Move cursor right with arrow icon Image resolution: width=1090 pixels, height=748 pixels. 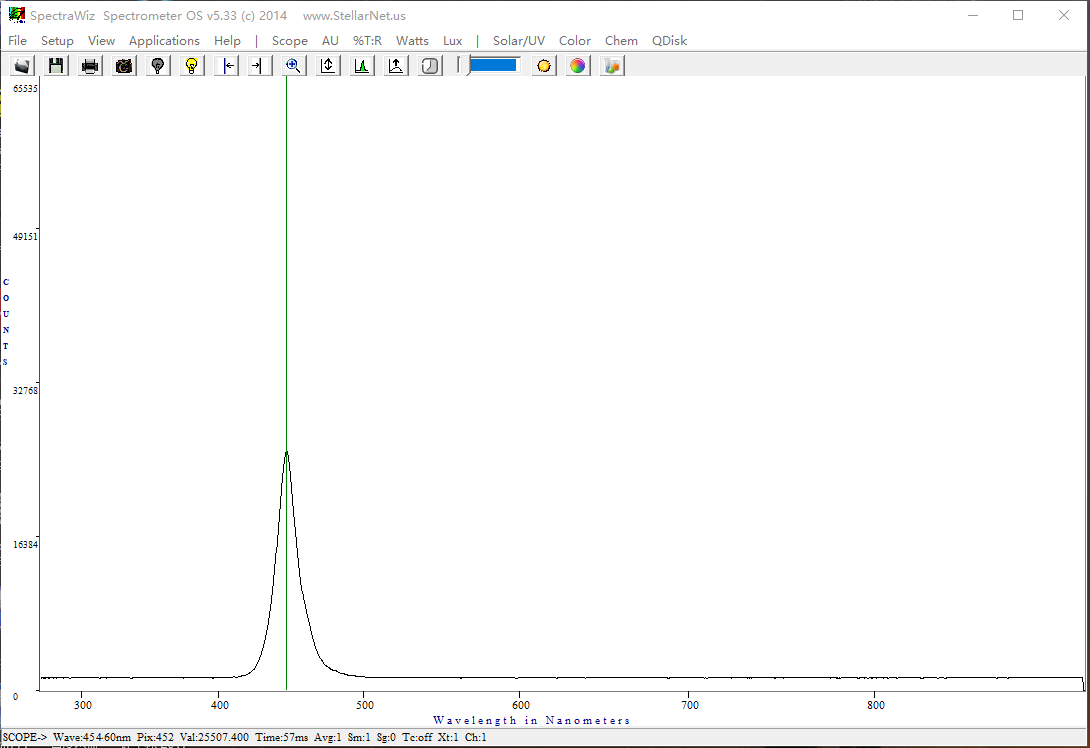[x=259, y=66]
